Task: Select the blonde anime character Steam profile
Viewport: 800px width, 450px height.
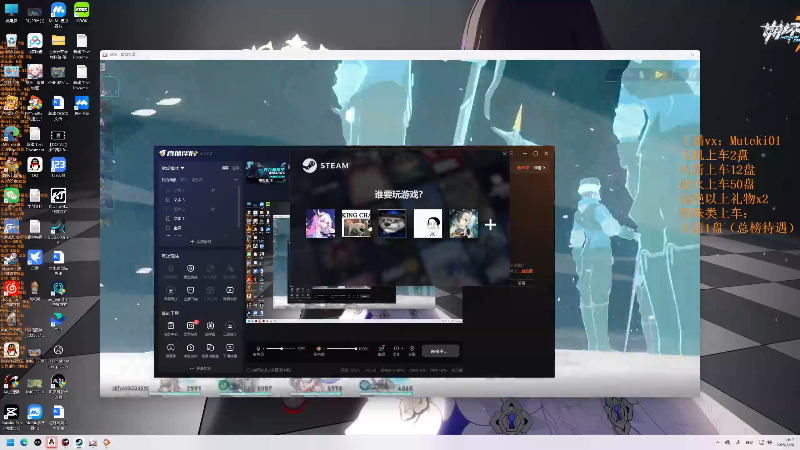Action: (x=464, y=223)
